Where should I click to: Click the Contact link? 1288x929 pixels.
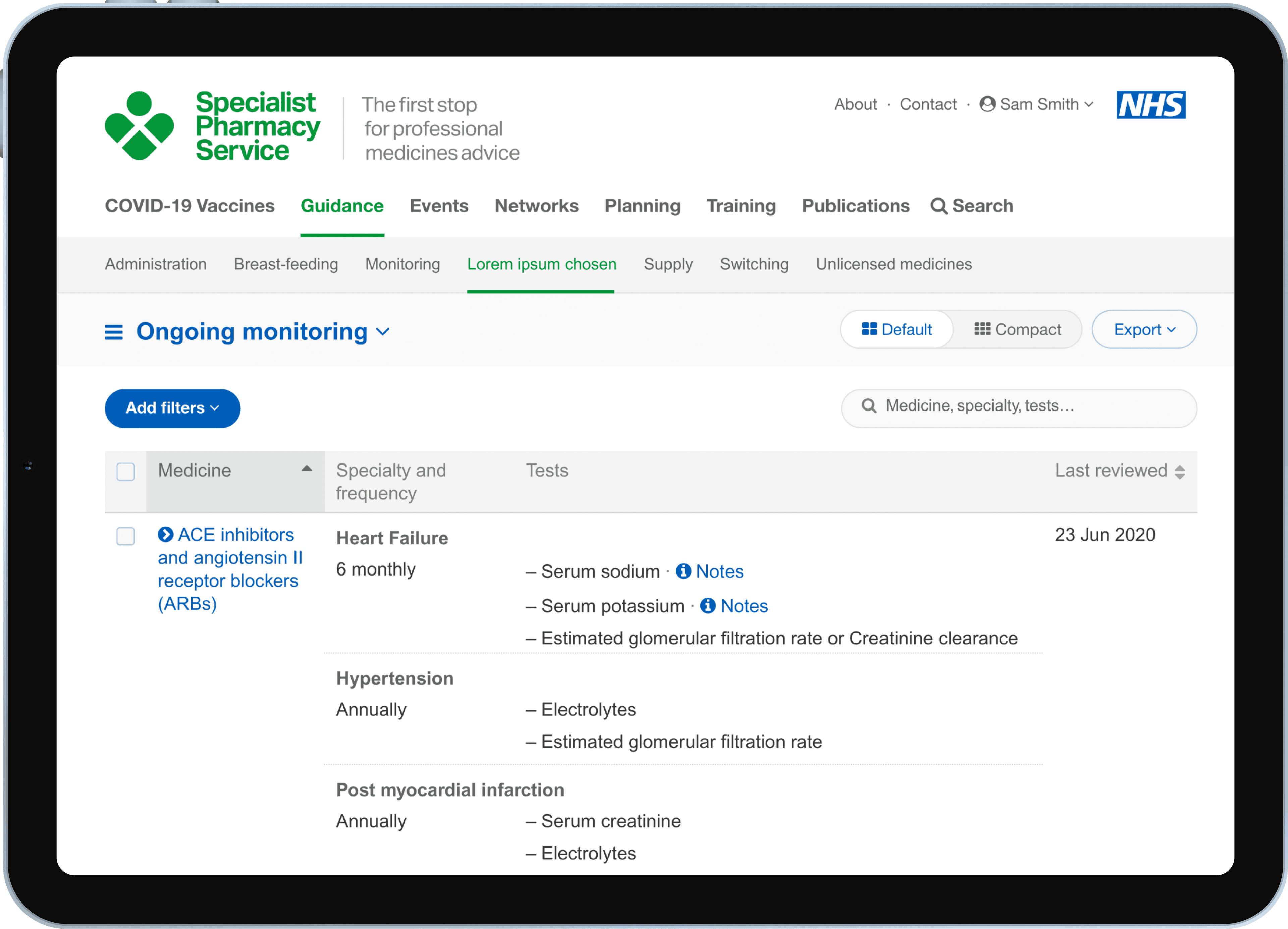click(x=928, y=105)
